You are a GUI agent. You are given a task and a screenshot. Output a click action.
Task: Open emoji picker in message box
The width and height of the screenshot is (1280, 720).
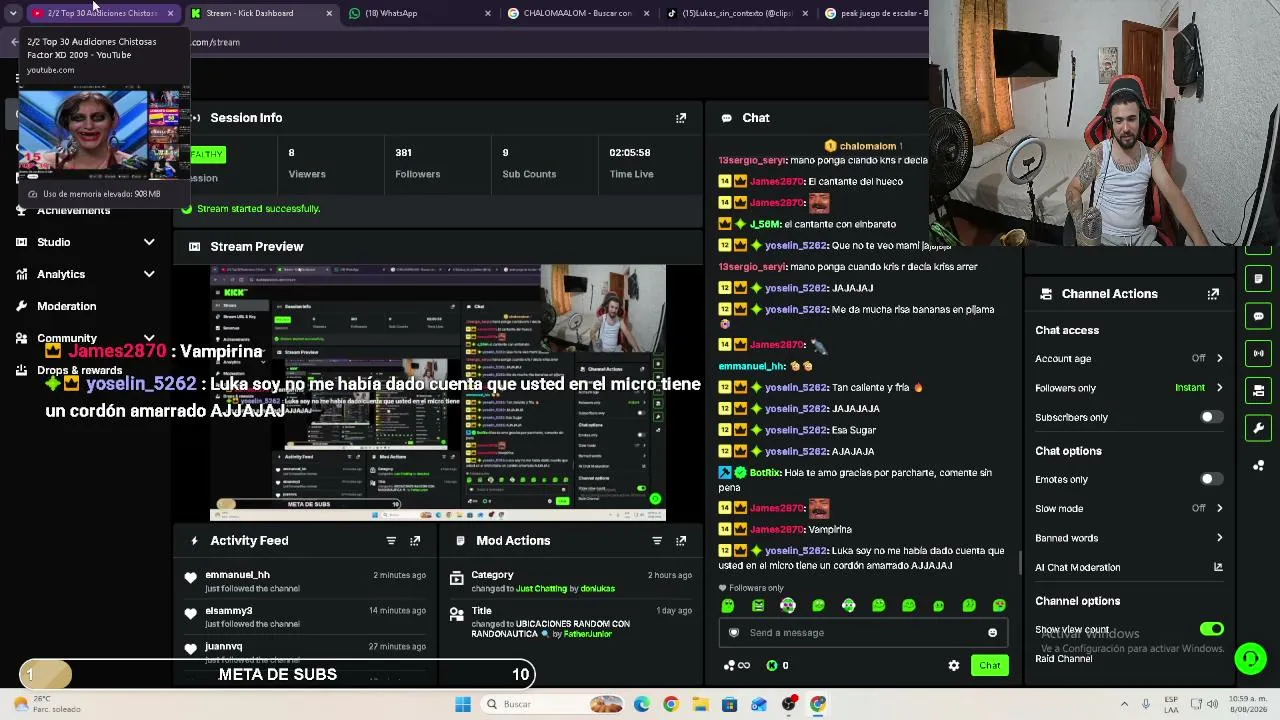tap(992, 633)
